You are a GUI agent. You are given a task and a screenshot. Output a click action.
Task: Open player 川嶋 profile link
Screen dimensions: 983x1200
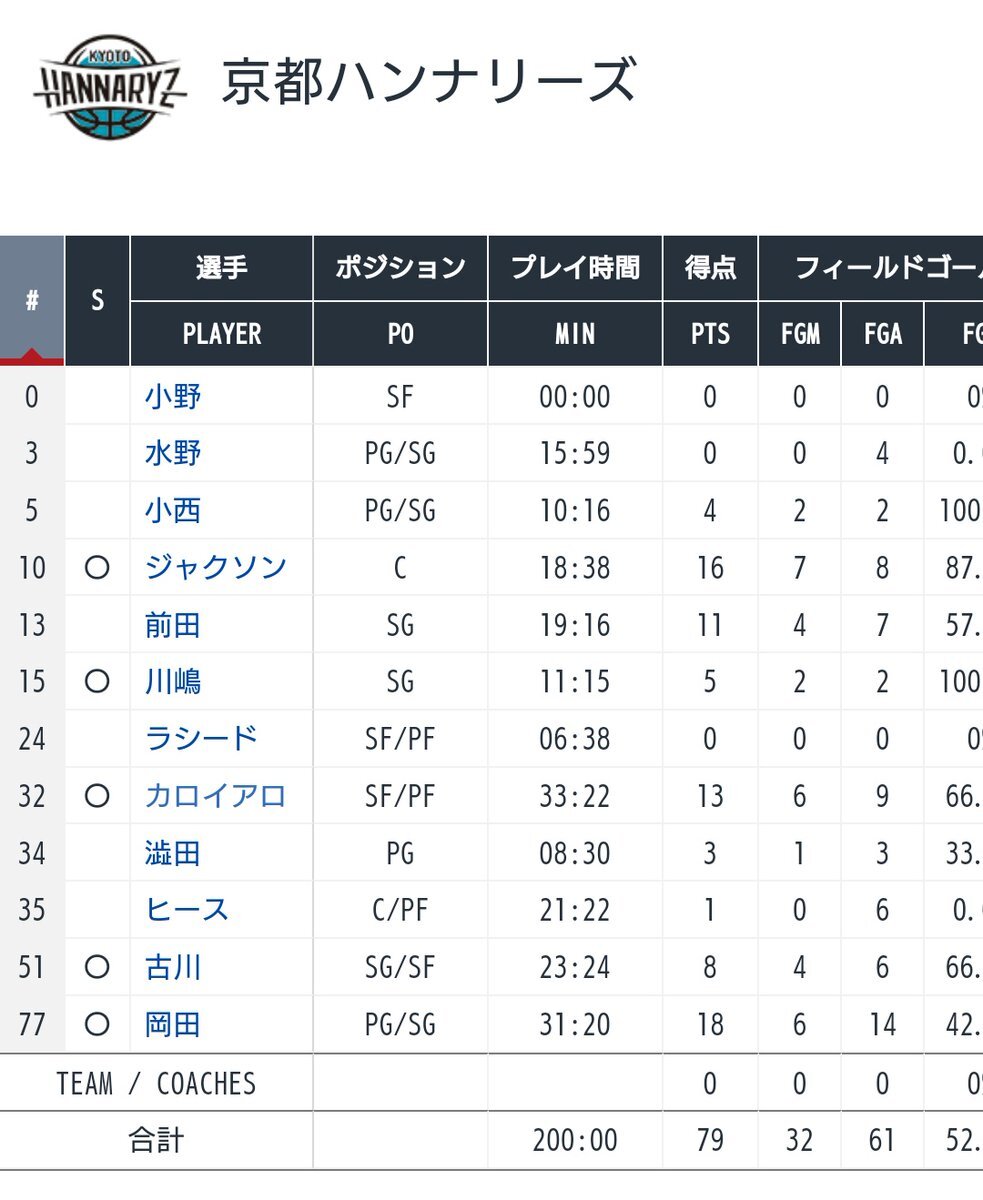pyautogui.click(x=173, y=682)
